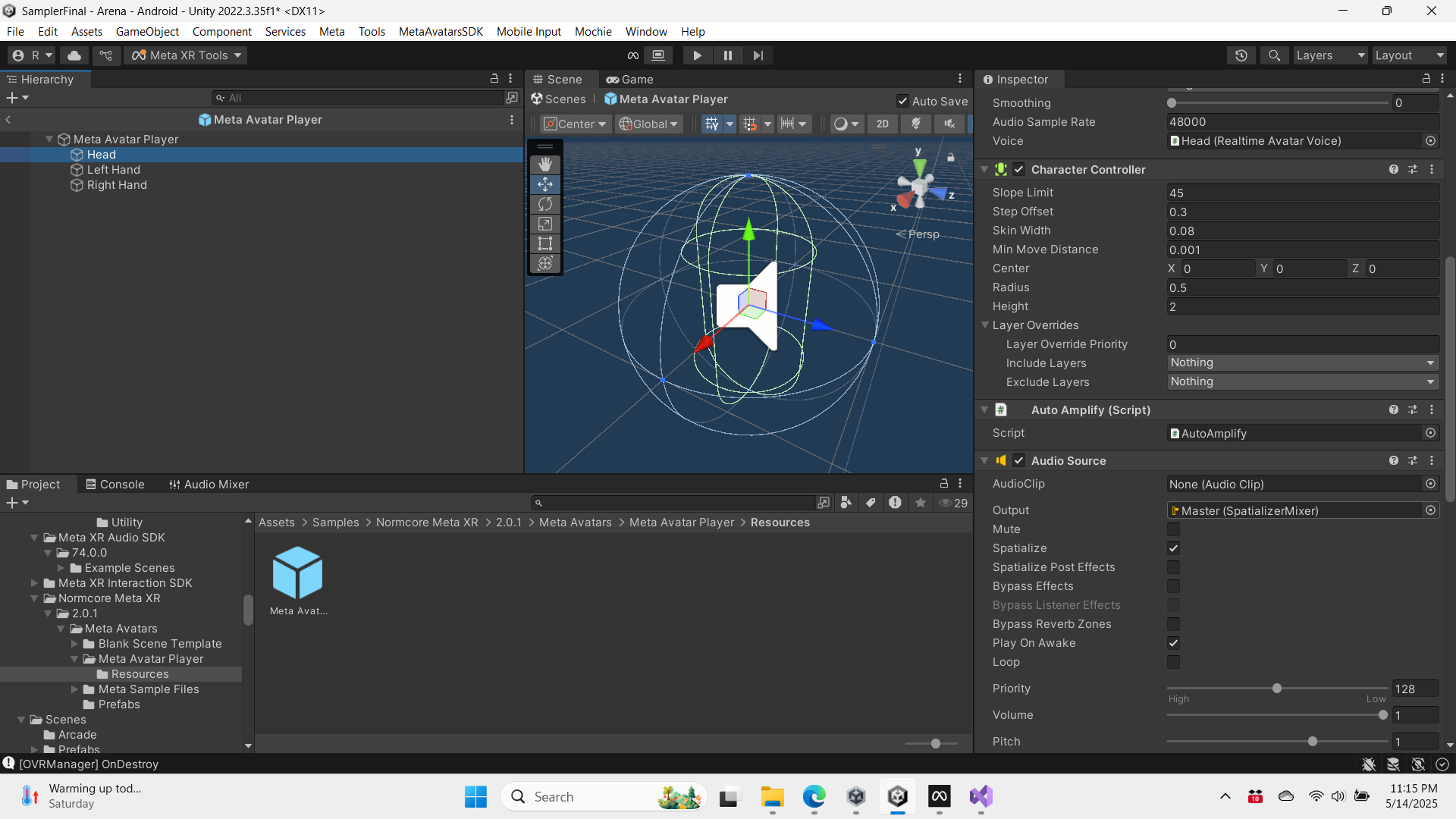Open the Global rotation dropdown

(648, 124)
